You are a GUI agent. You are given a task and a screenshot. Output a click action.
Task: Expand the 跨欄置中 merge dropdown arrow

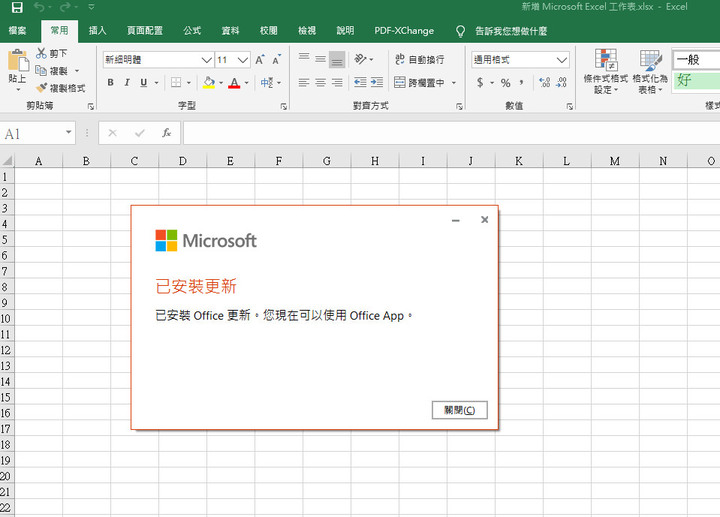pyautogui.click(x=454, y=83)
